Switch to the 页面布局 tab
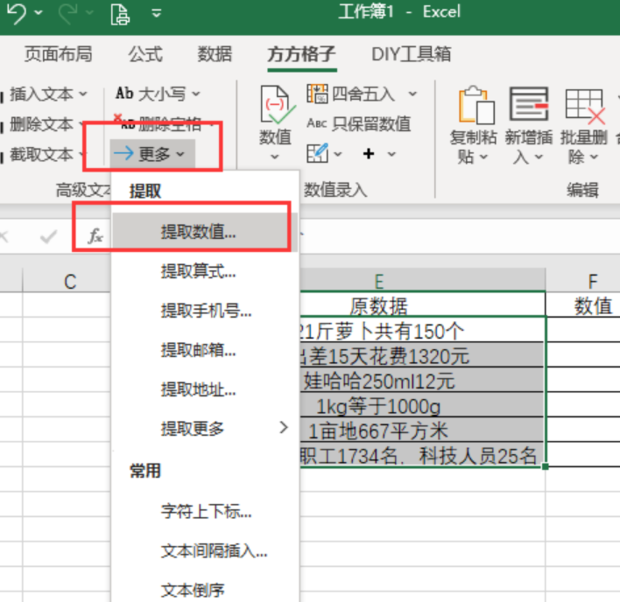Viewport: 620px width, 602px height. tap(59, 54)
